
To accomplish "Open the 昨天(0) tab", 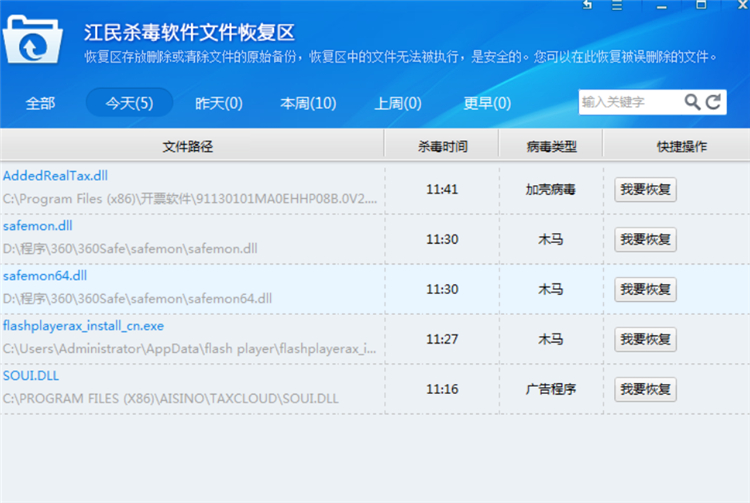I will click(x=219, y=103).
